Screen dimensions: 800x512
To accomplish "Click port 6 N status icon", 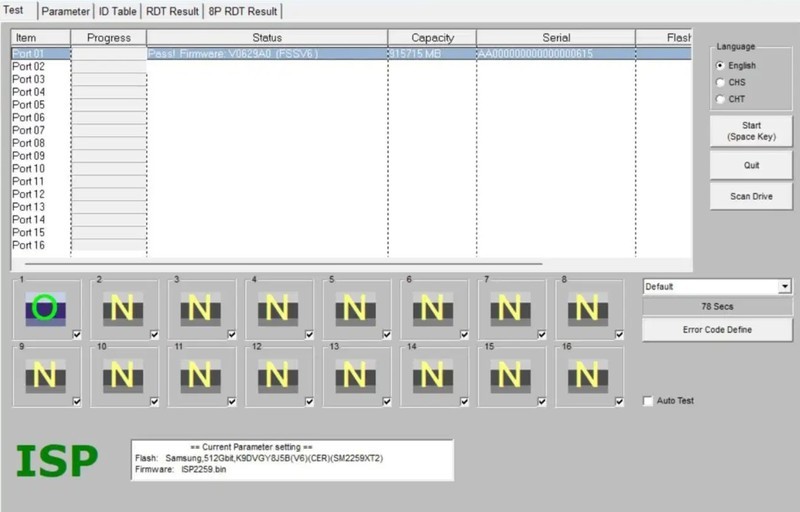I will (x=433, y=309).
